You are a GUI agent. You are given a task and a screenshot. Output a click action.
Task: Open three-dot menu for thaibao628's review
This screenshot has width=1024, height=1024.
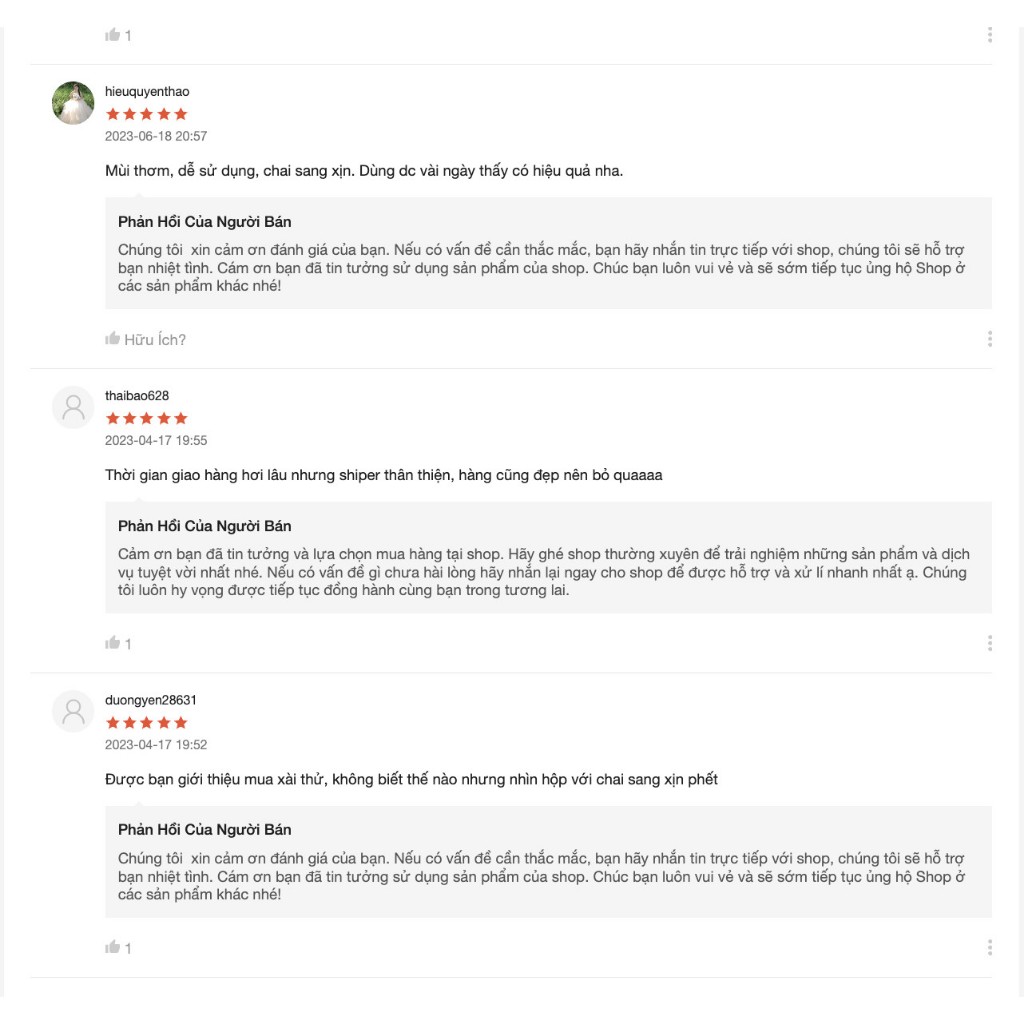pyautogui.click(x=990, y=643)
